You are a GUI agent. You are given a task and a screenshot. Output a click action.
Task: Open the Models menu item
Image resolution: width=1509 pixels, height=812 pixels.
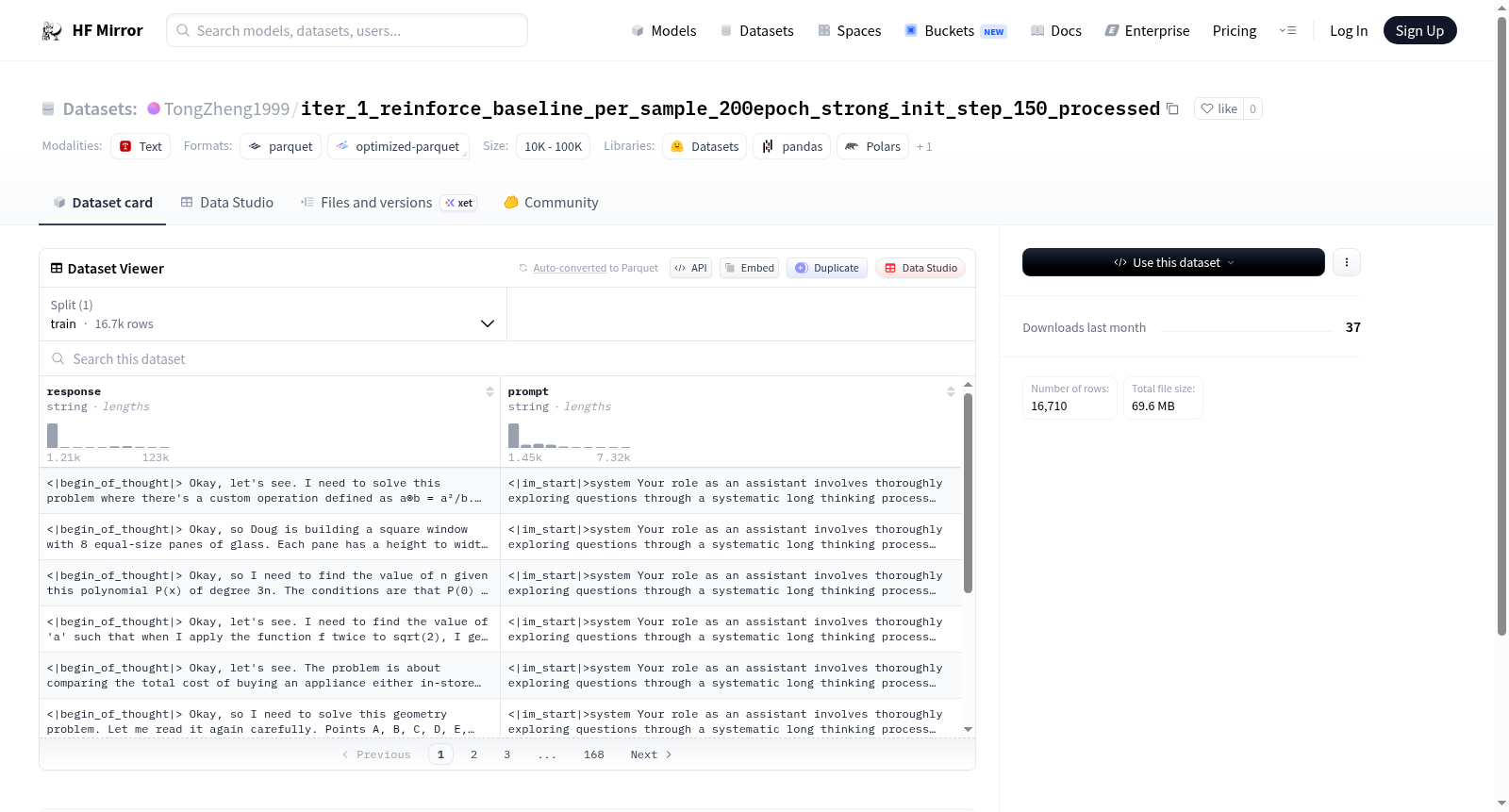click(664, 31)
